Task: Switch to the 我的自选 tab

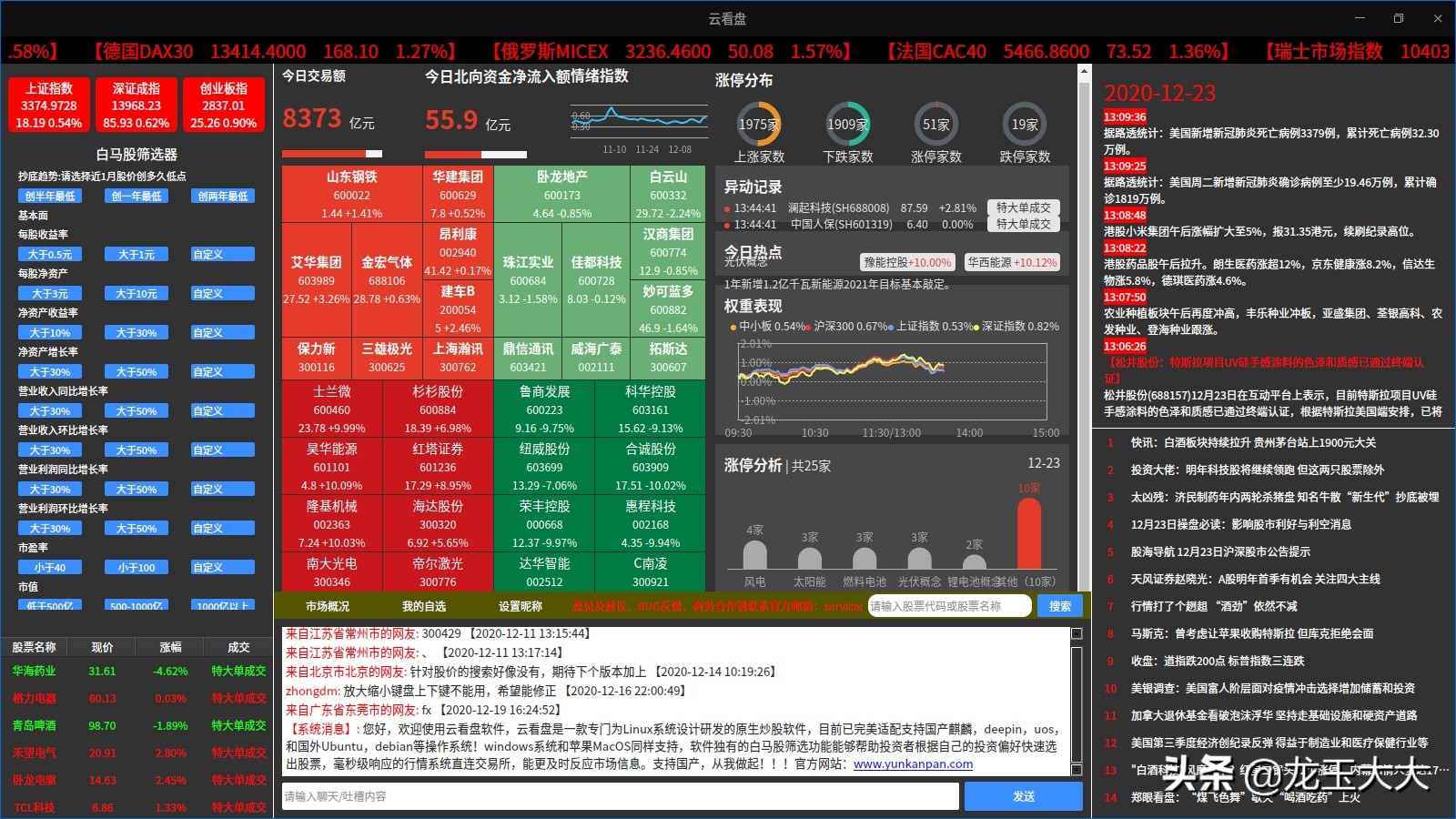Action: (x=423, y=605)
